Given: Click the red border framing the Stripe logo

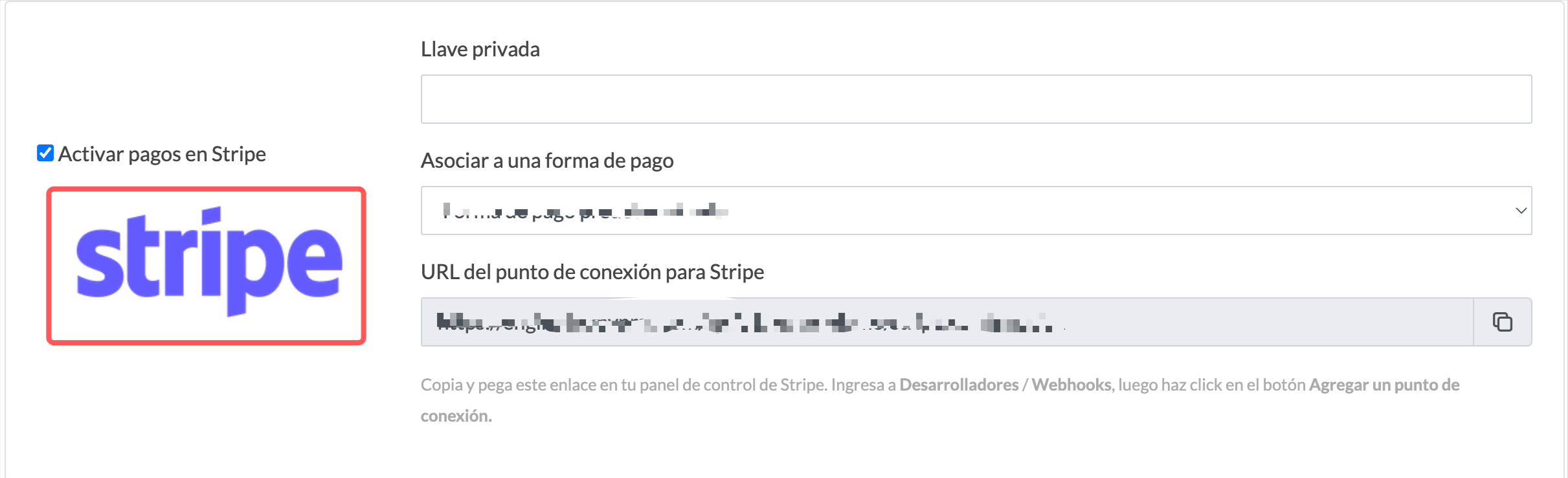Looking at the screenshot, I should click(x=206, y=190).
